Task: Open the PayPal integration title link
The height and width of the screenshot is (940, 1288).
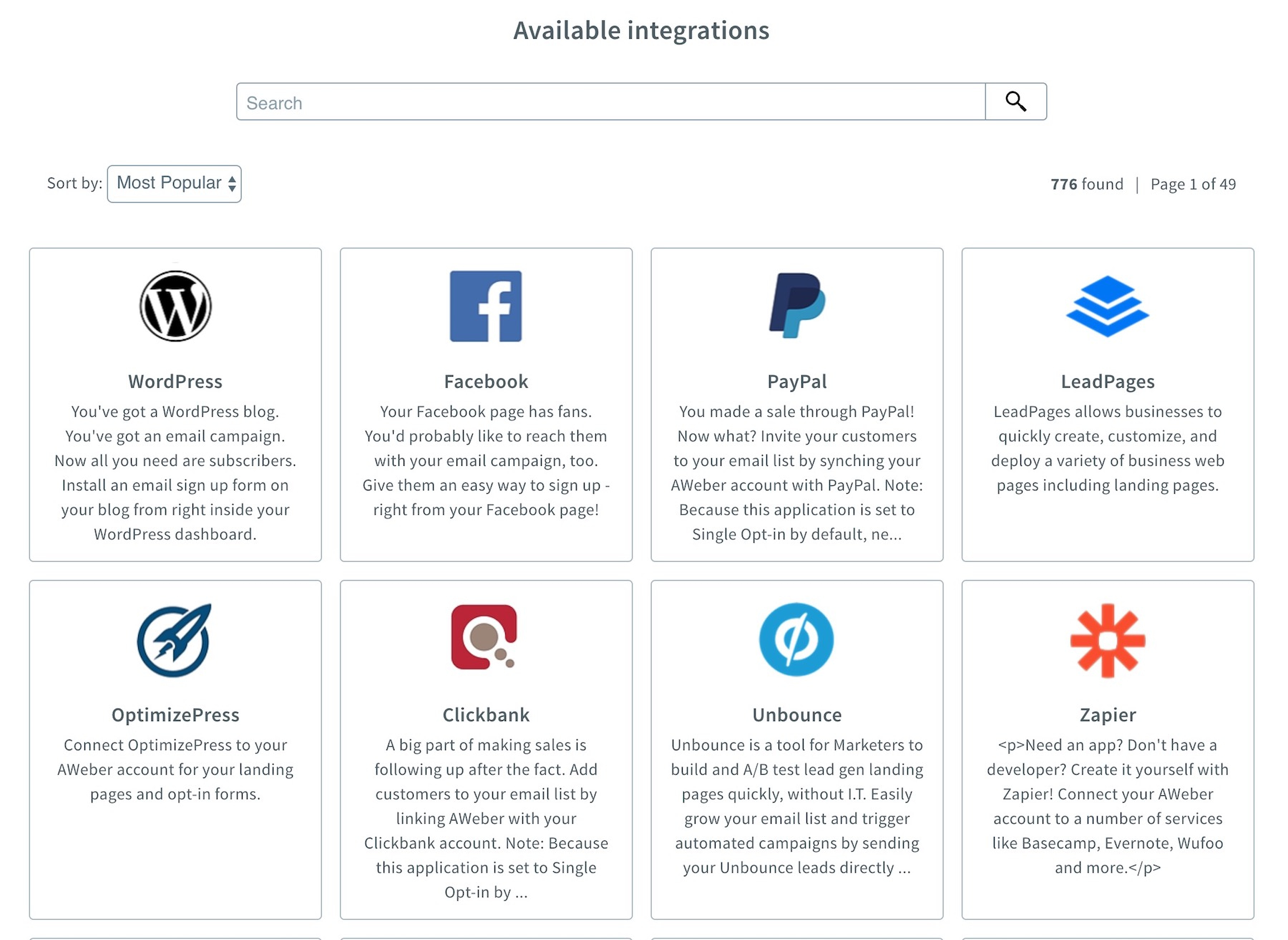Action: point(797,382)
